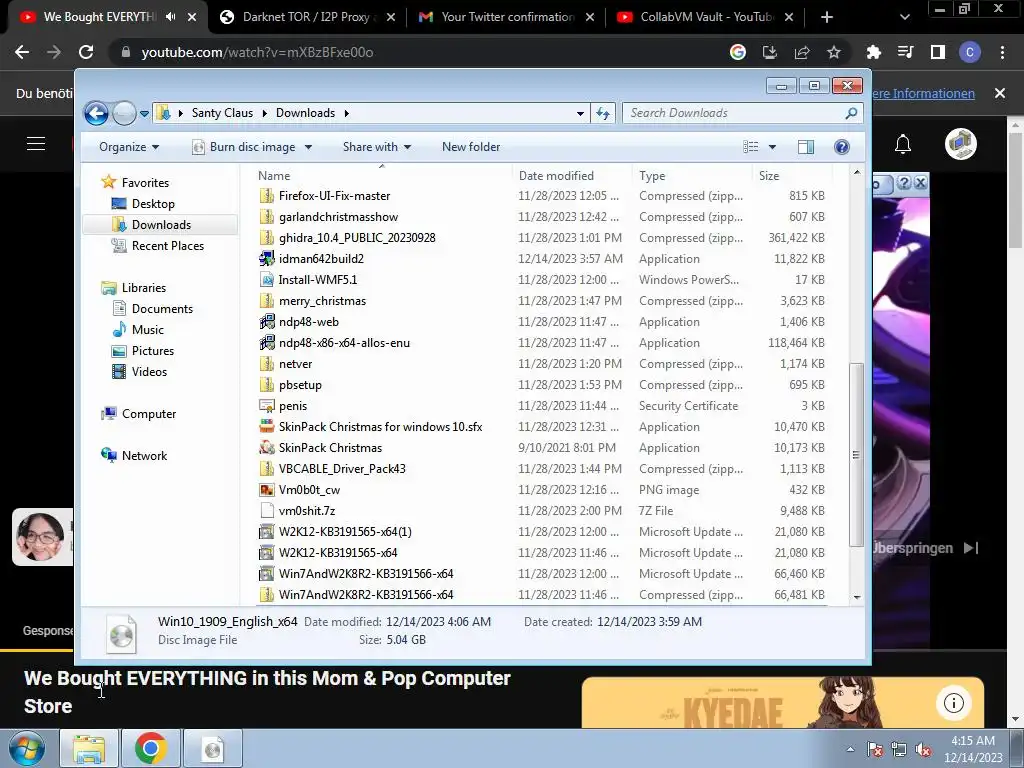Switch to Darknet TOR / I2P Proxy tab

click(306, 17)
